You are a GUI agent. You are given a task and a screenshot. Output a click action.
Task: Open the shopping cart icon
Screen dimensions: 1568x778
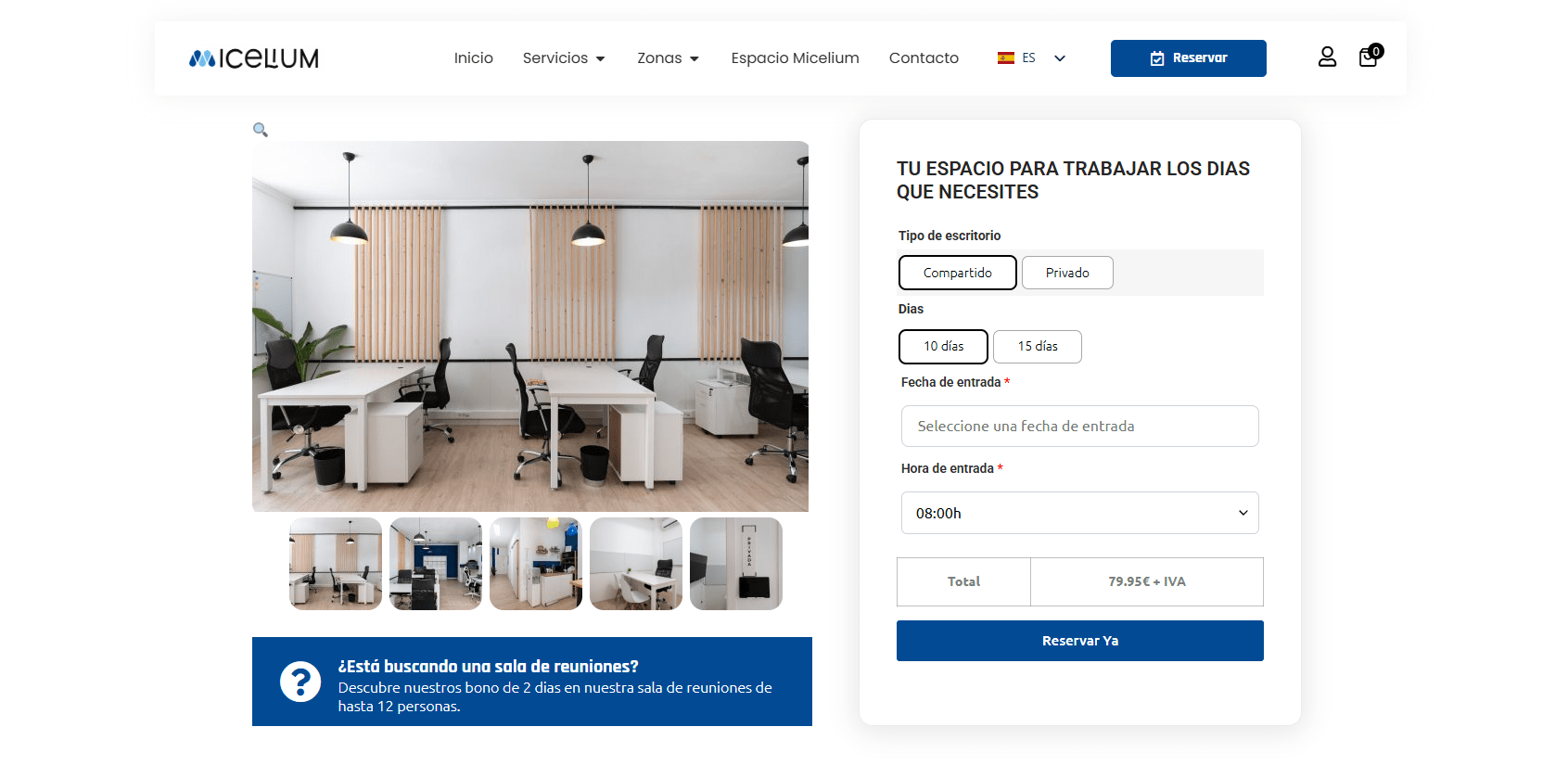(1370, 57)
